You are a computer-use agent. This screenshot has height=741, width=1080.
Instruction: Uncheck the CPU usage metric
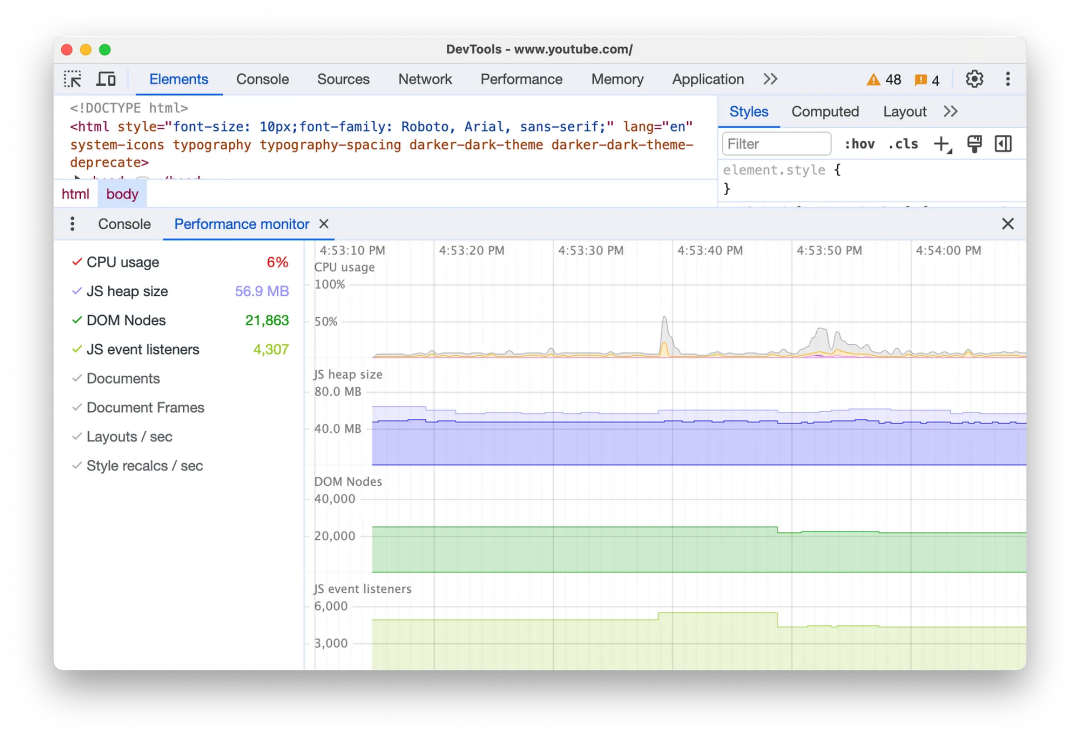click(77, 262)
